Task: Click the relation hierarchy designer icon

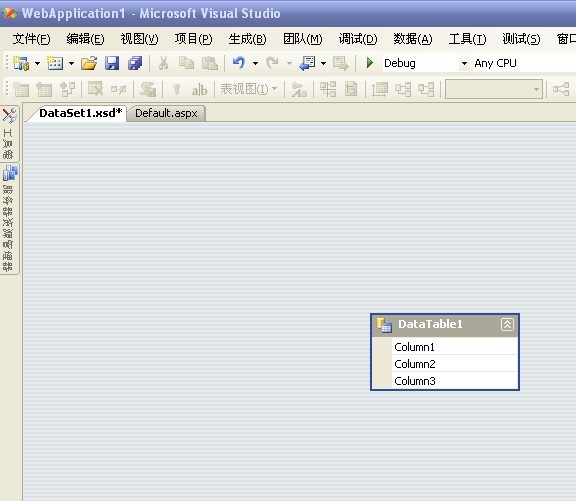Action: click(x=67, y=89)
